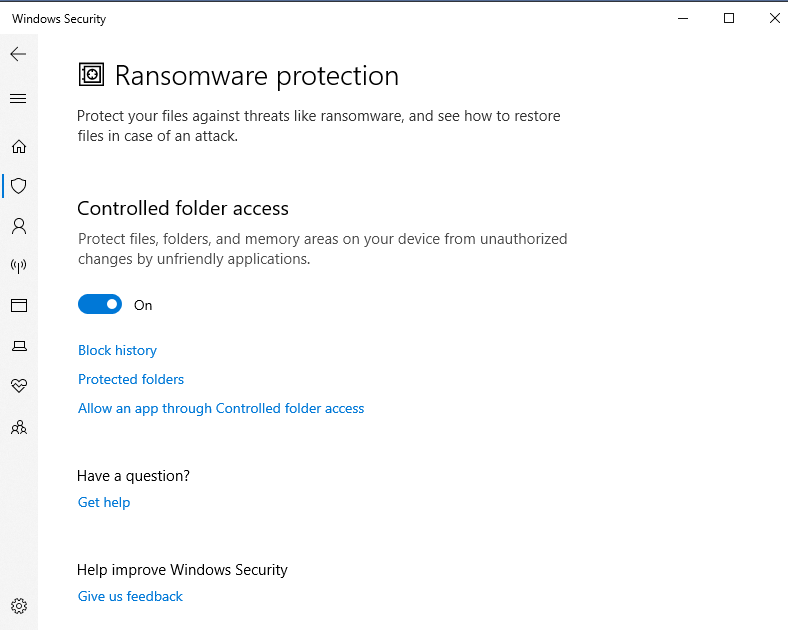This screenshot has width=788, height=630.
Task: Open Device performance & health heart icon
Action: pos(19,386)
